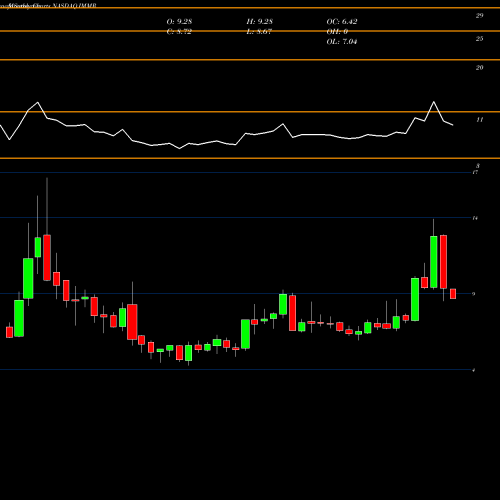Click the "OC: 6.42" reading
Screen dimensions: 500x500
[342, 22]
